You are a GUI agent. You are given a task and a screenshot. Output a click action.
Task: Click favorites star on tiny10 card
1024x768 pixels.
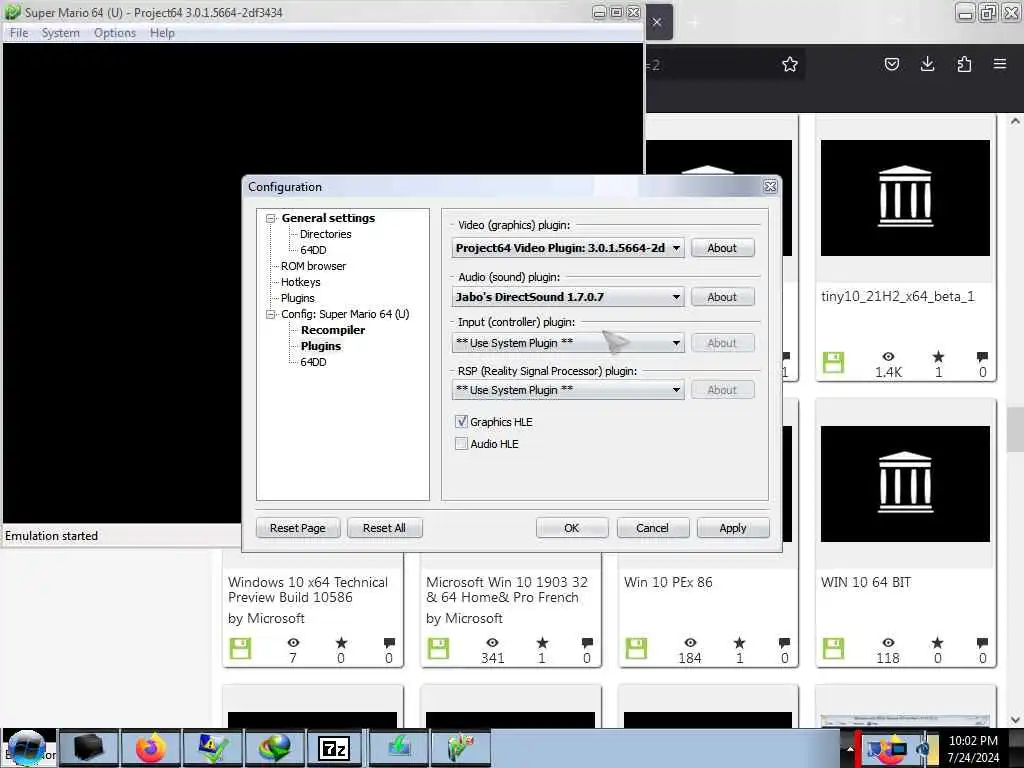pos(938,357)
